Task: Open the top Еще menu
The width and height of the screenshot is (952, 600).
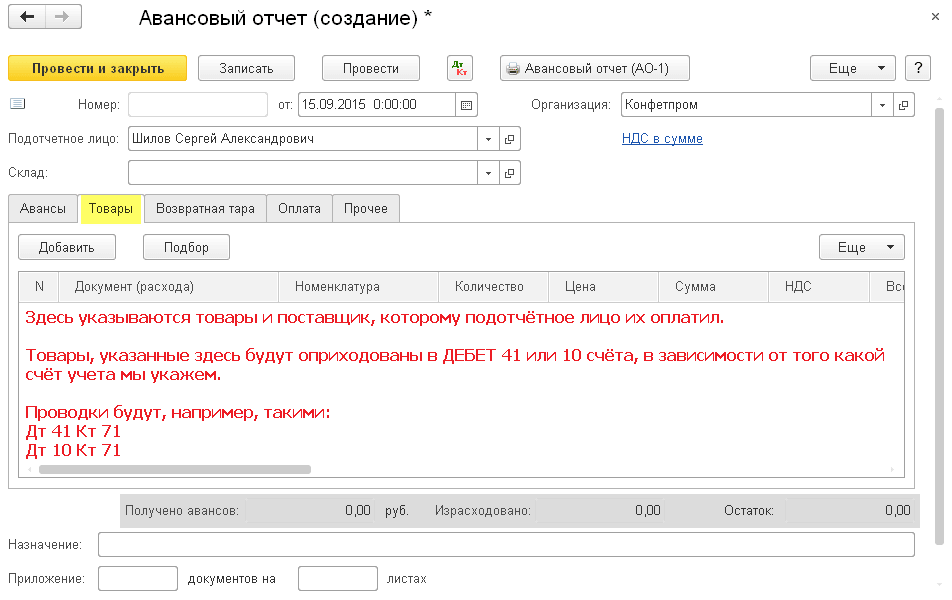Action: (851, 68)
